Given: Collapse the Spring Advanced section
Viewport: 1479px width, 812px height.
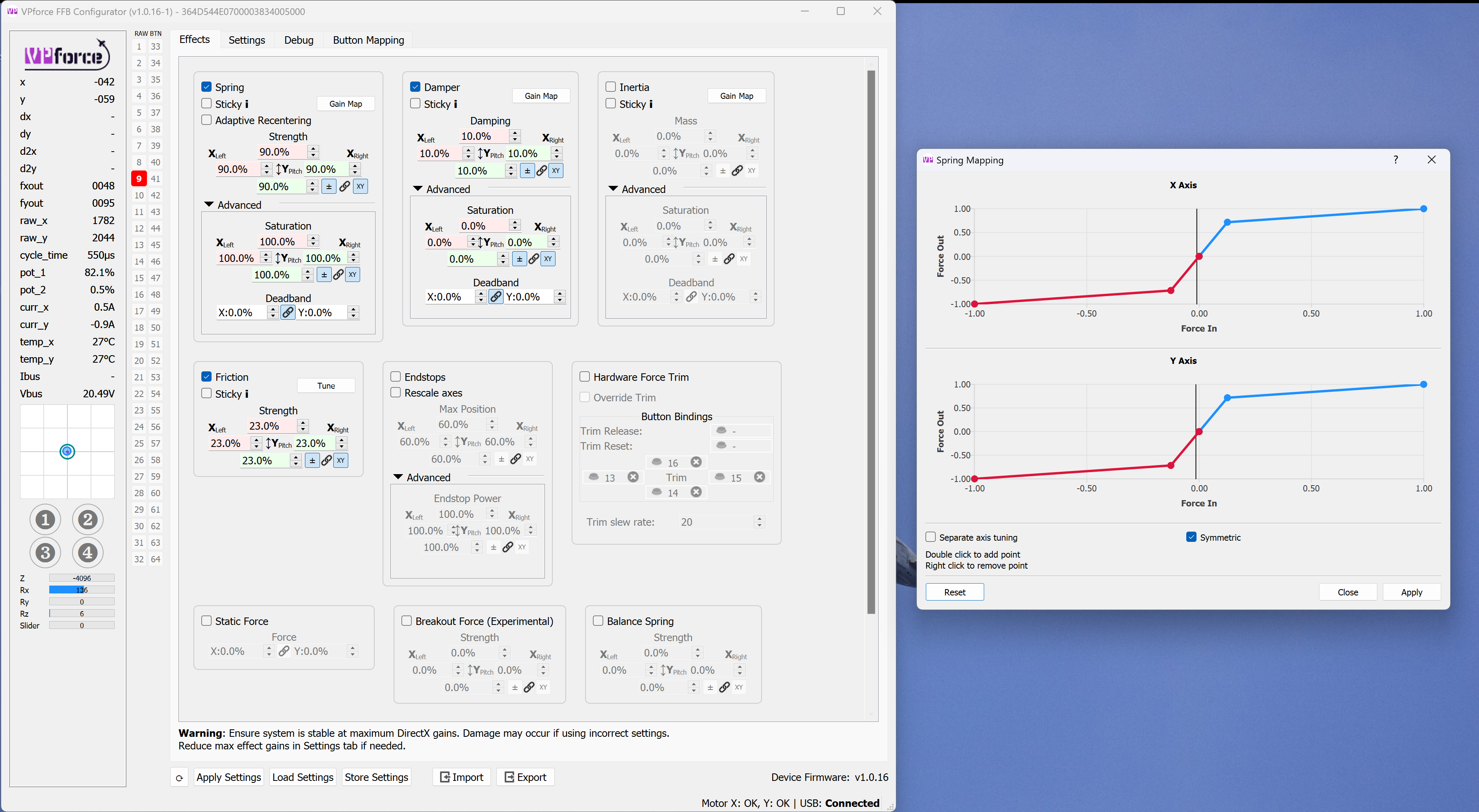Looking at the screenshot, I should point(209,205).
